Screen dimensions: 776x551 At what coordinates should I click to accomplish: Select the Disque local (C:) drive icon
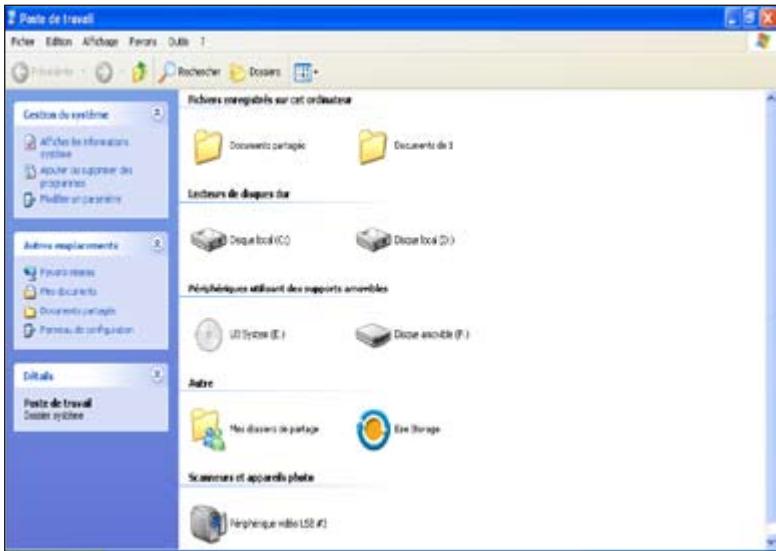tap(208, 240)
